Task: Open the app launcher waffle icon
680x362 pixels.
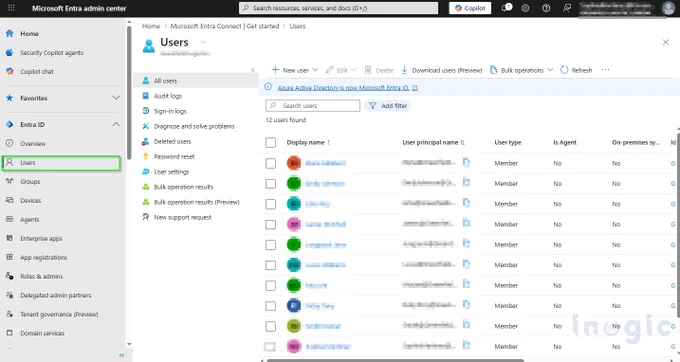Action: coord(11,8)
